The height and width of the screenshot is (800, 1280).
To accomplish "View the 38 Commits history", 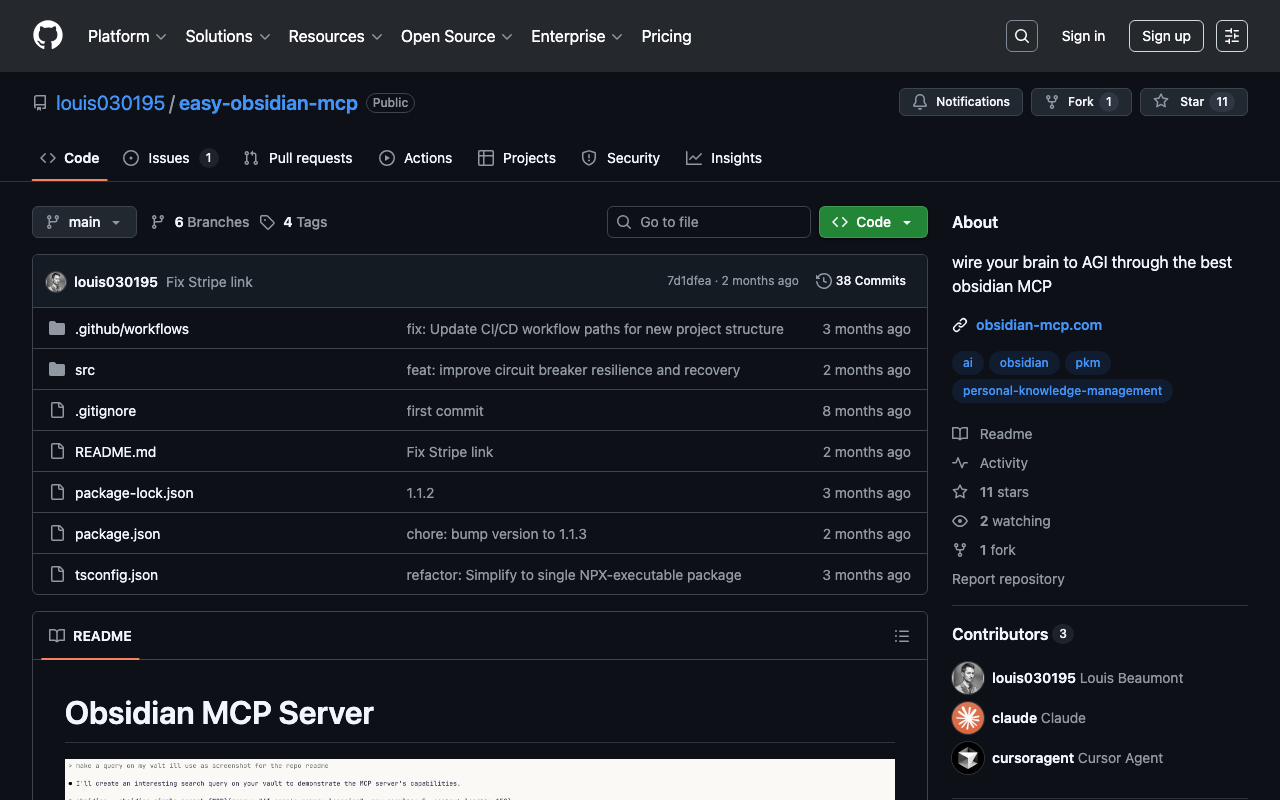I will pos(861,281).
